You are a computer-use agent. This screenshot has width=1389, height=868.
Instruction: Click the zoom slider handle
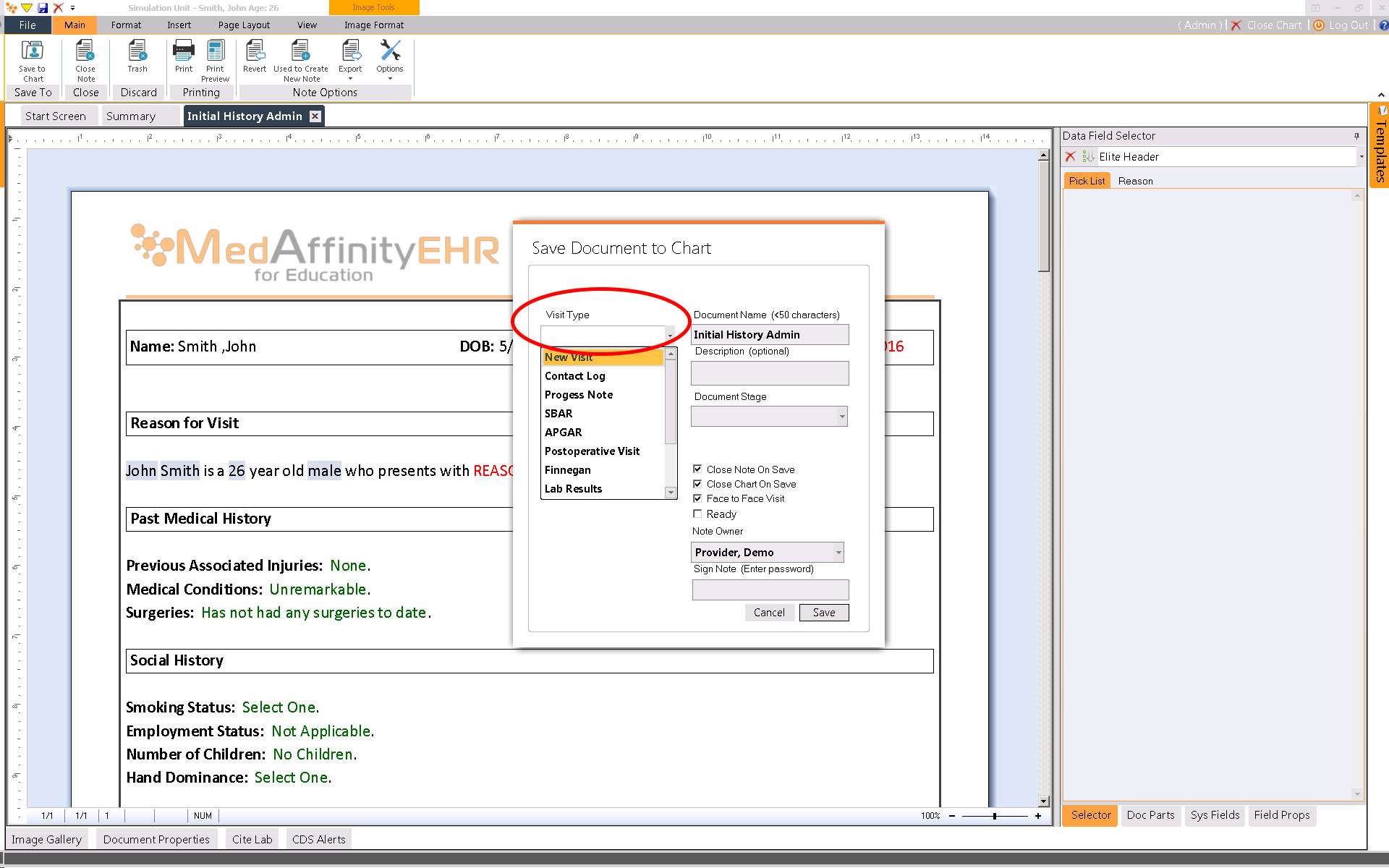click(x=995, y=816)
